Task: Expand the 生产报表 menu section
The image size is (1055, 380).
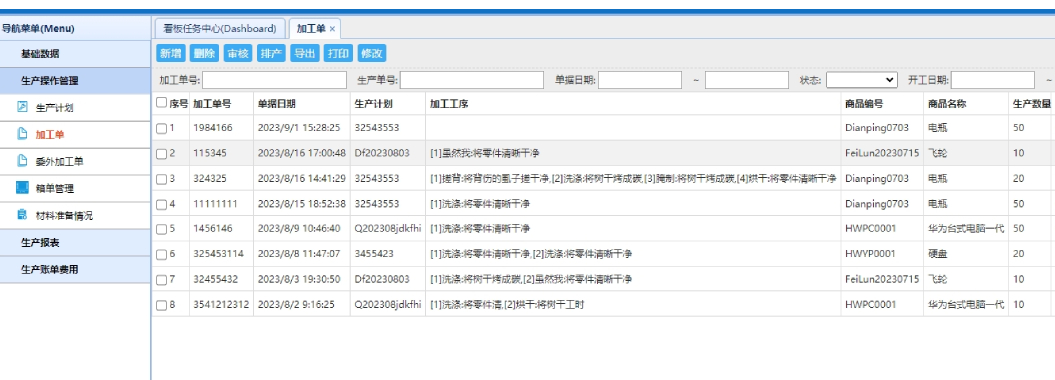Action: pos(75,242)
